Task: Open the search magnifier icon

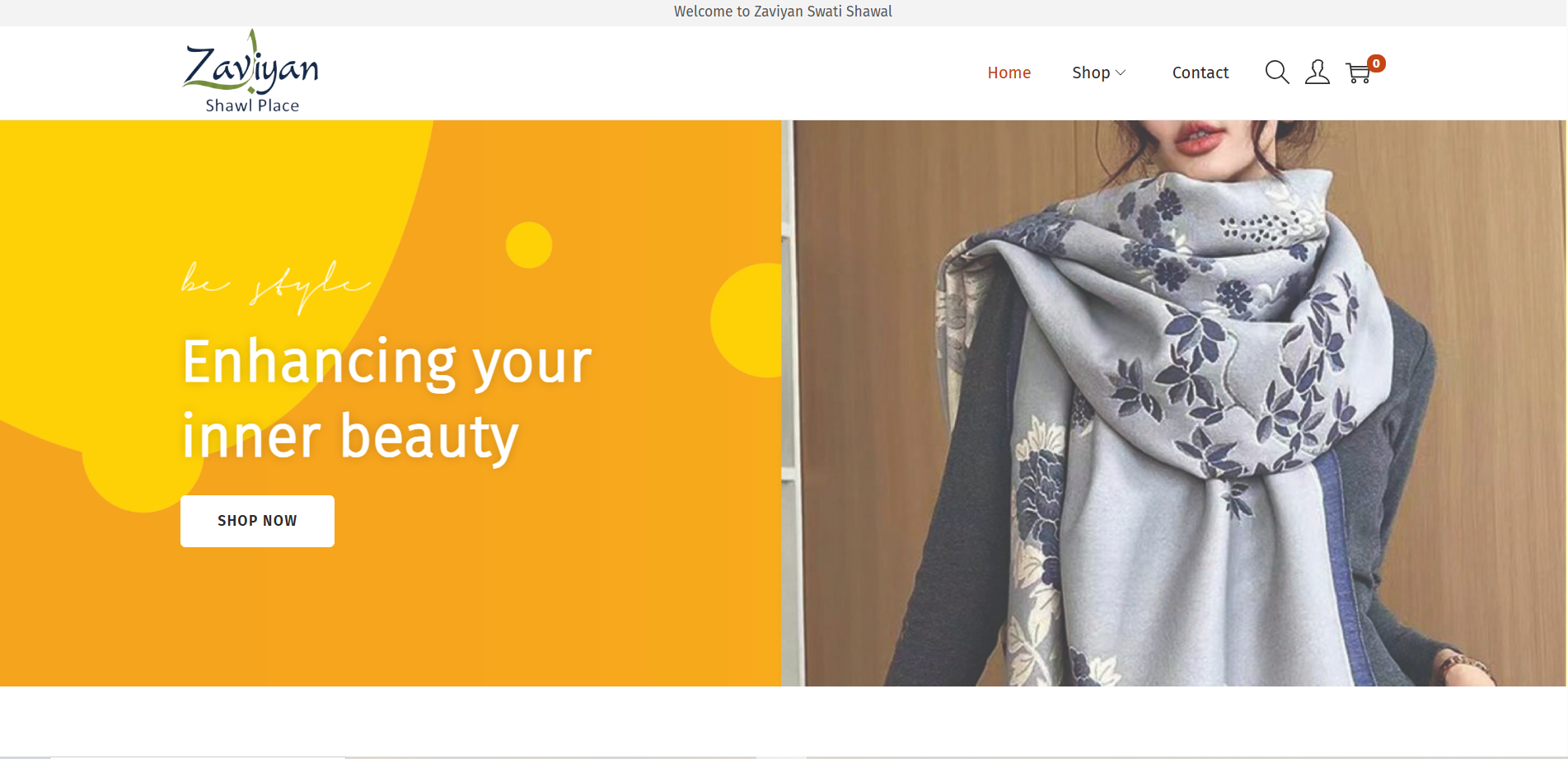Action: (1276, 73)
